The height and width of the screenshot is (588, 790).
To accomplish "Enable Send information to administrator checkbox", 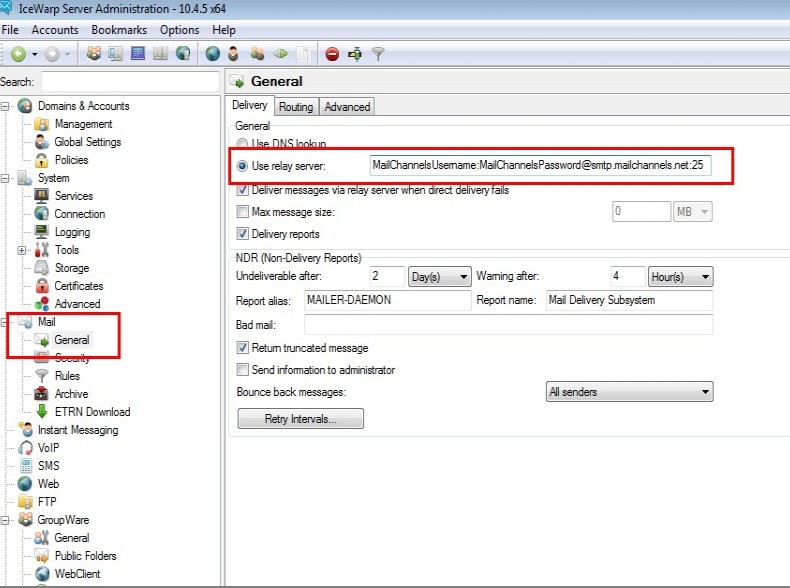I will [x=242, y=369].
